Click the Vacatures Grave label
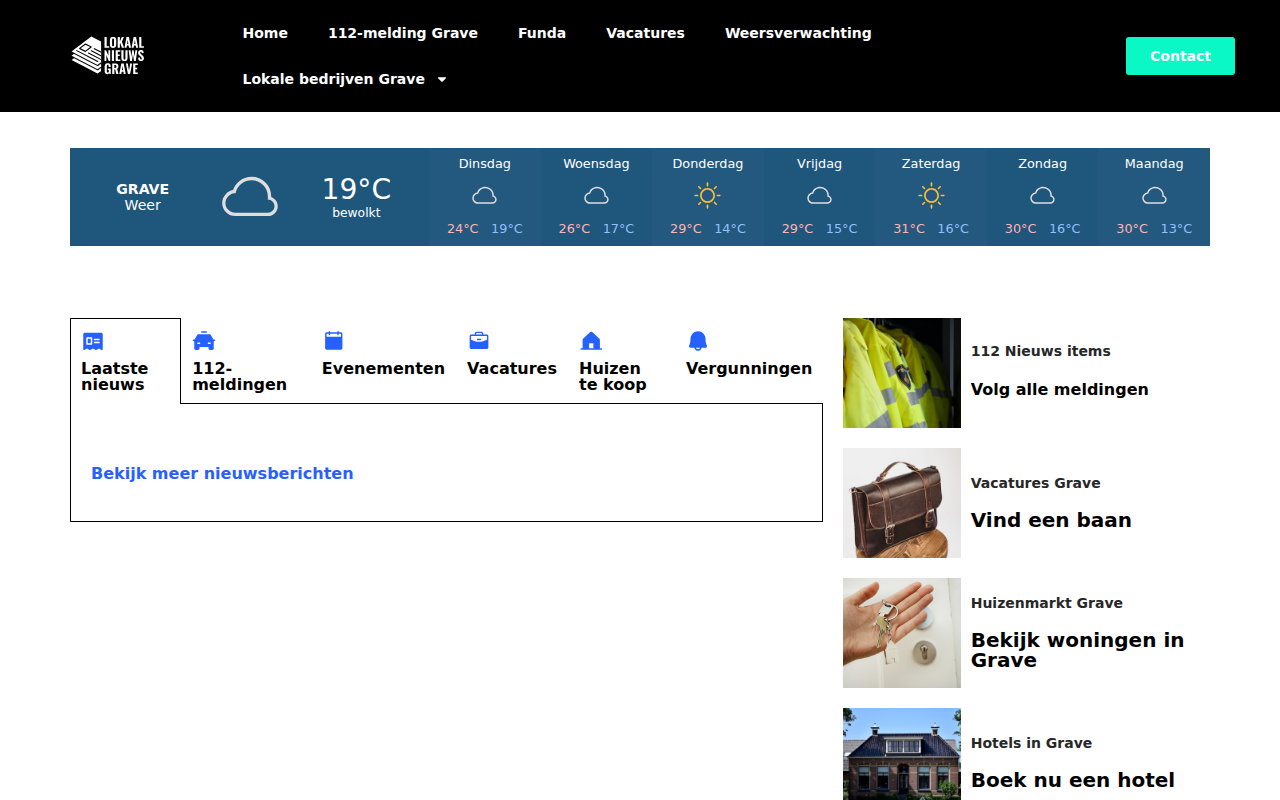This screenshot has width=1280, height=800. (1036, 483)
